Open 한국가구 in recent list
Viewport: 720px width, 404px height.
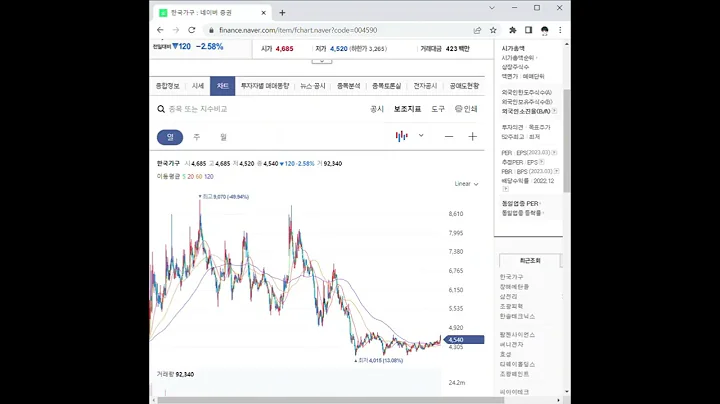click(511, 277)
